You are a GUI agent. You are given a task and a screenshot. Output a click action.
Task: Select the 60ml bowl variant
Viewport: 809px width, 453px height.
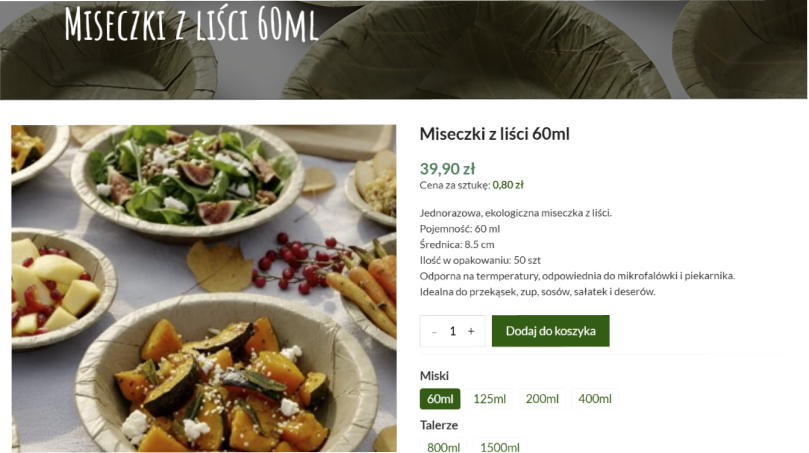click(440, 399)
